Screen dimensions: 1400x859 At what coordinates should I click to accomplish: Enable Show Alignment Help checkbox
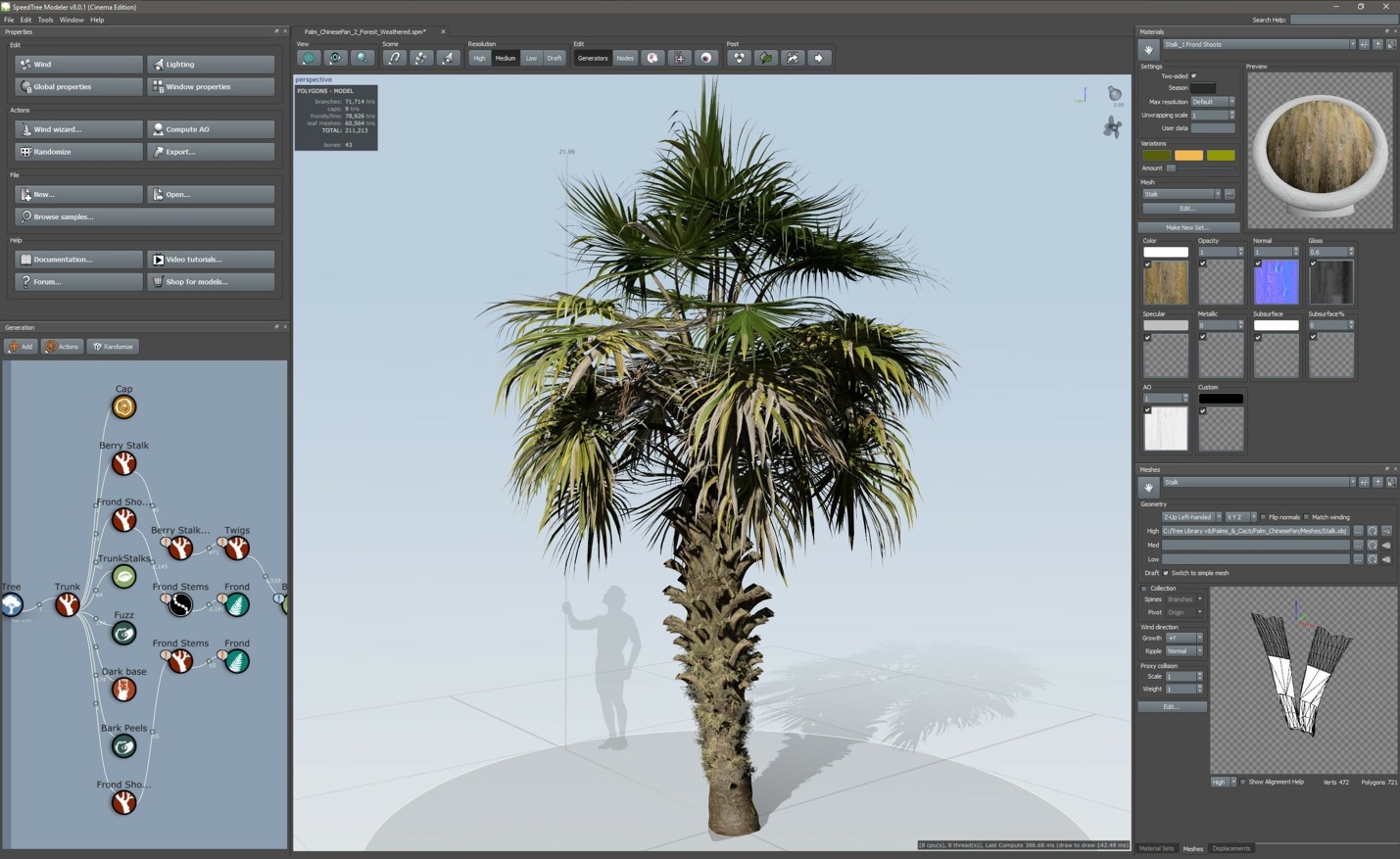(1243, 782)
